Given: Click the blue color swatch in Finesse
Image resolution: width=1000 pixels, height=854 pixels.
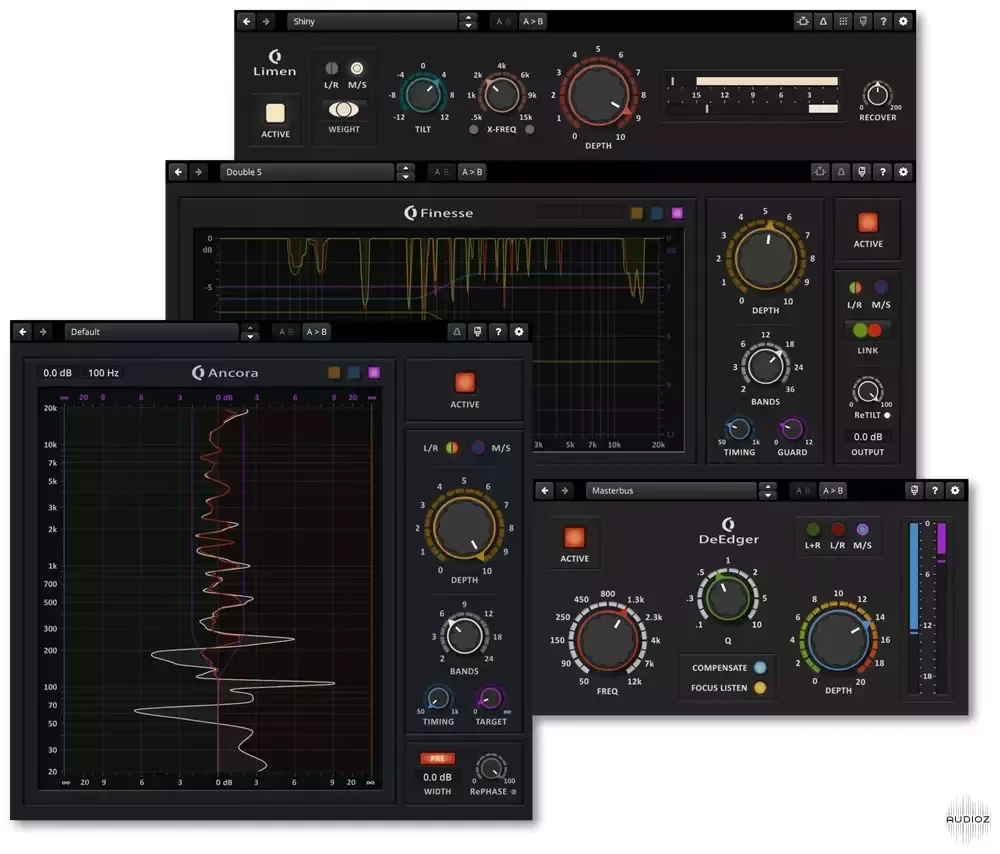Looking at the screenshot, I should coord(657,213).
